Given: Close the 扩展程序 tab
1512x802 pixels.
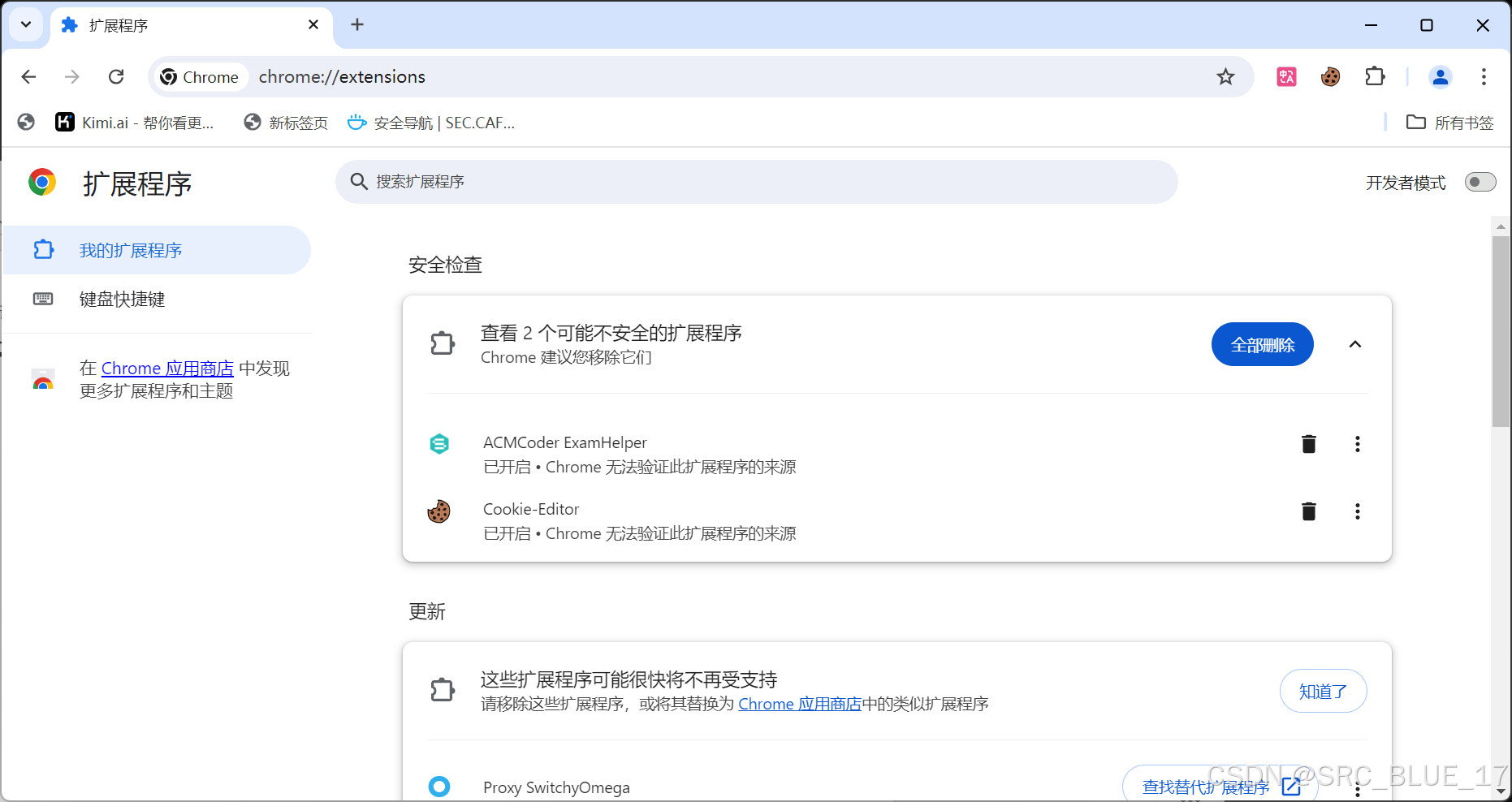Looking at the screenshot, I should pos(313,24).
